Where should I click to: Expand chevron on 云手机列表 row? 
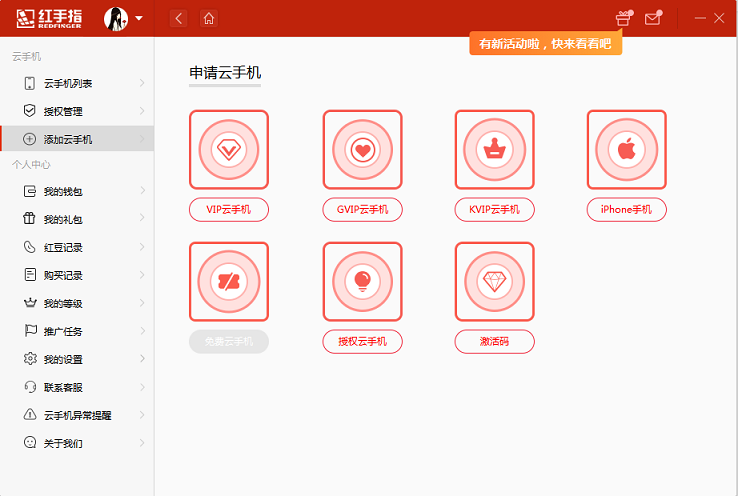click(x=142, y=83)
